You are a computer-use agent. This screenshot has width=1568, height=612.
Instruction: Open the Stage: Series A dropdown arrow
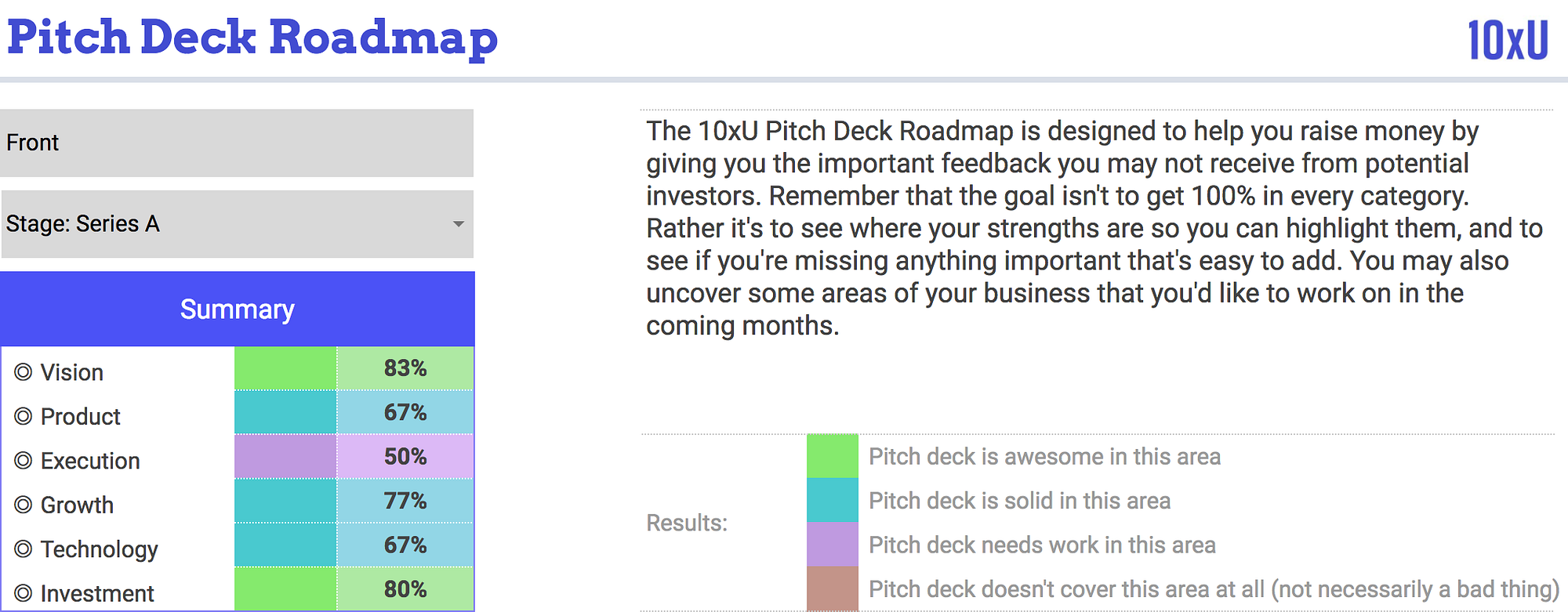(459, 224)
